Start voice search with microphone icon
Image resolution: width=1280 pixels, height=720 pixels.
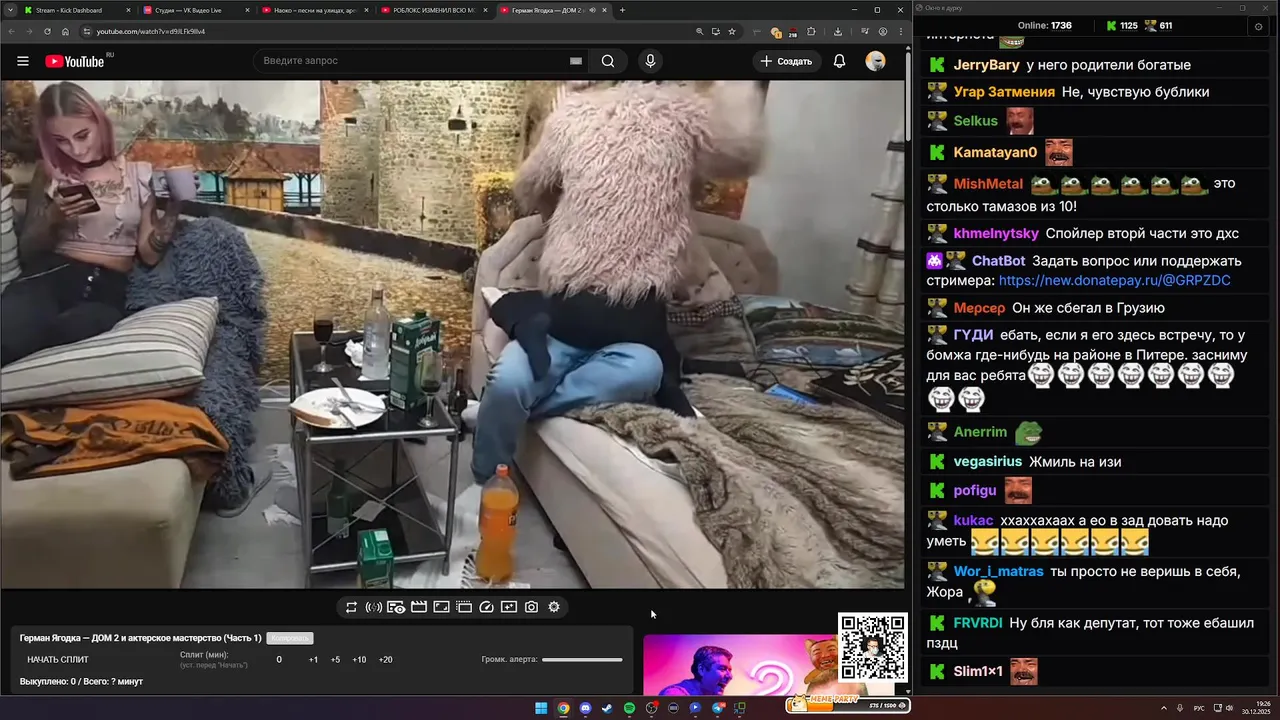(x=650, y=61)
